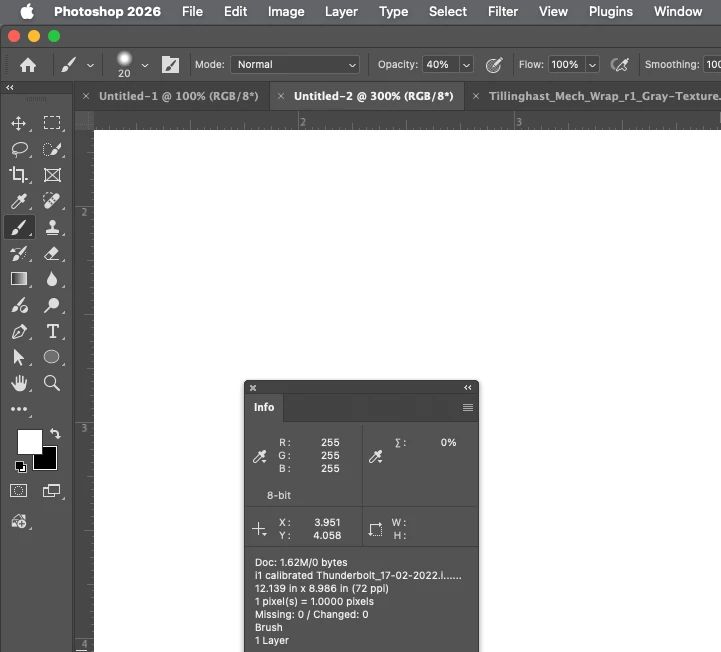The height and width of the screenshot is (652, 721).
Task: Open the Window menu
Action: (x=678, y=11)
